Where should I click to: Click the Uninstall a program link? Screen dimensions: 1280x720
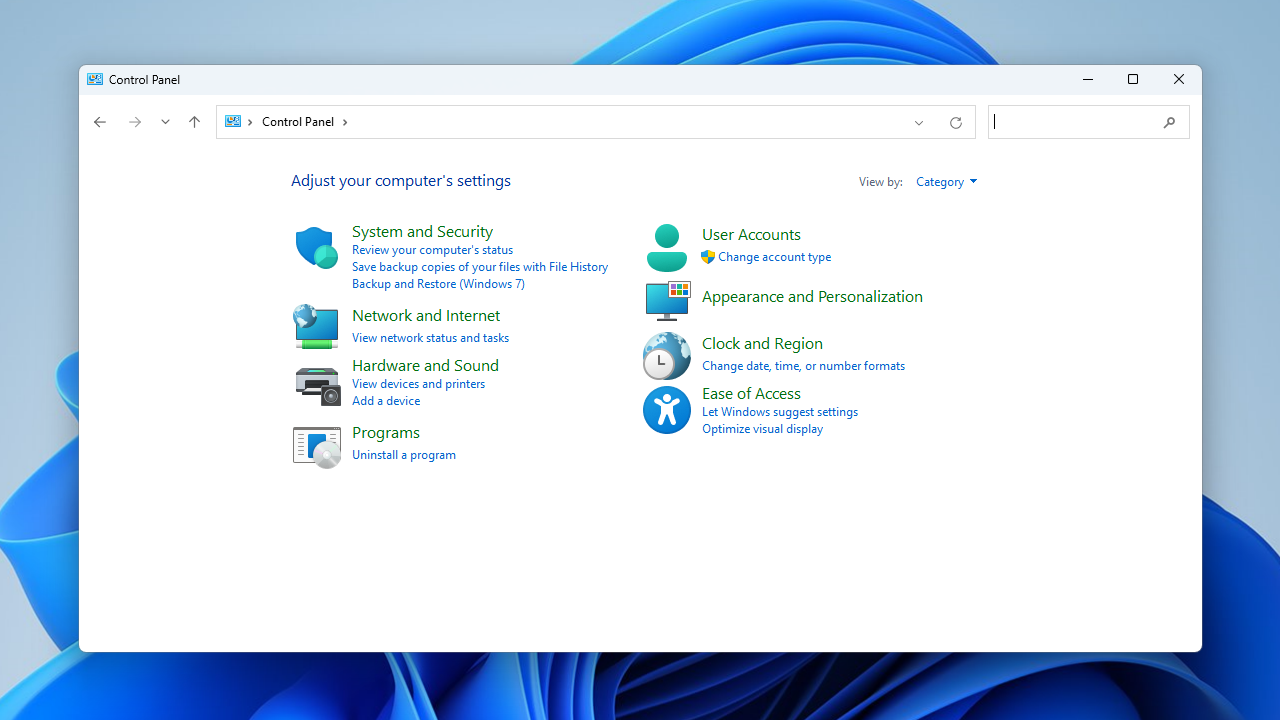[x=404, y=455]
